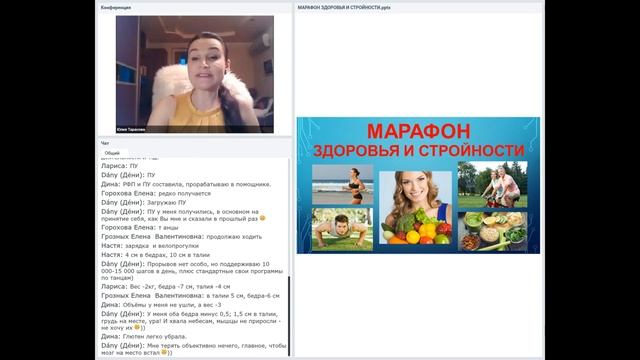The width and height of the screenshot is (640, 360).
Task: Click message 'Грозных Елена Валентиновна: продолжаю ходить'
Action: 182,237
